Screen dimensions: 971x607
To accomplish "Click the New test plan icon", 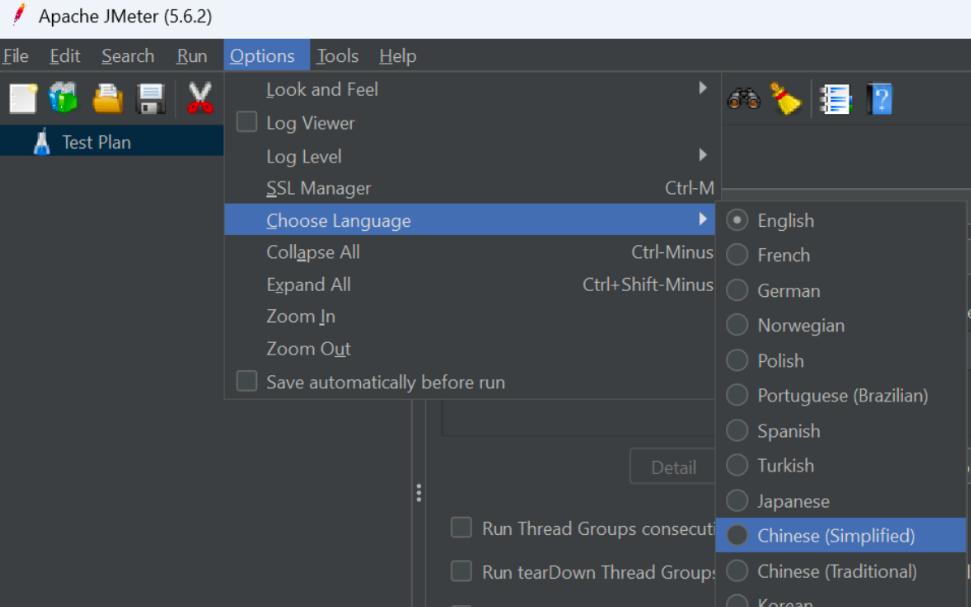I will point(23,98).
